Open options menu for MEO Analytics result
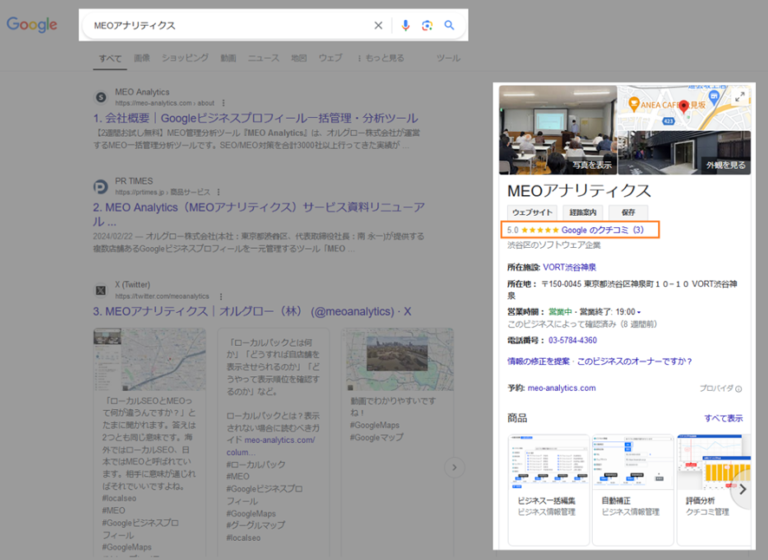 (223, 103)
